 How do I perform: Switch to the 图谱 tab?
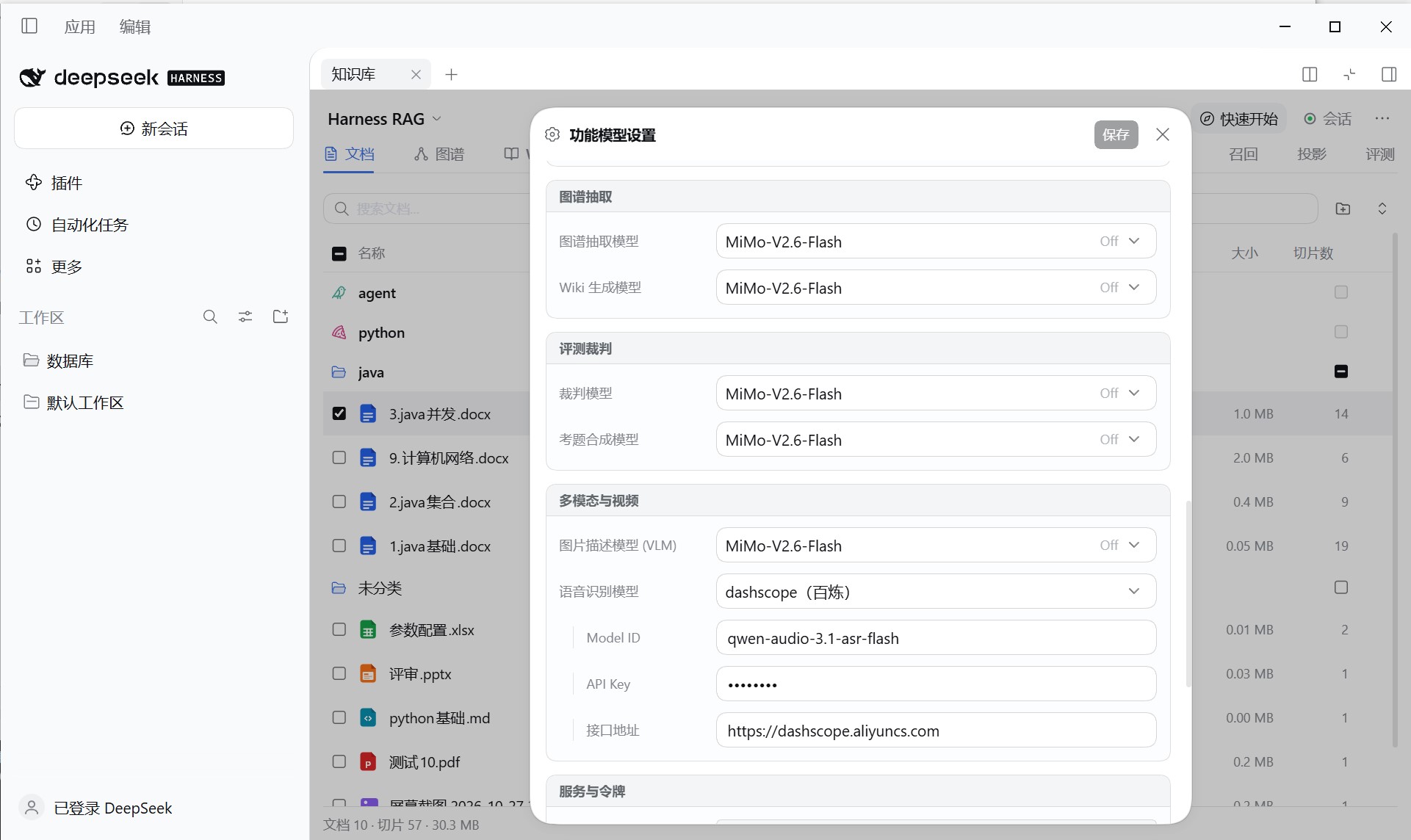tap(439, 154)
